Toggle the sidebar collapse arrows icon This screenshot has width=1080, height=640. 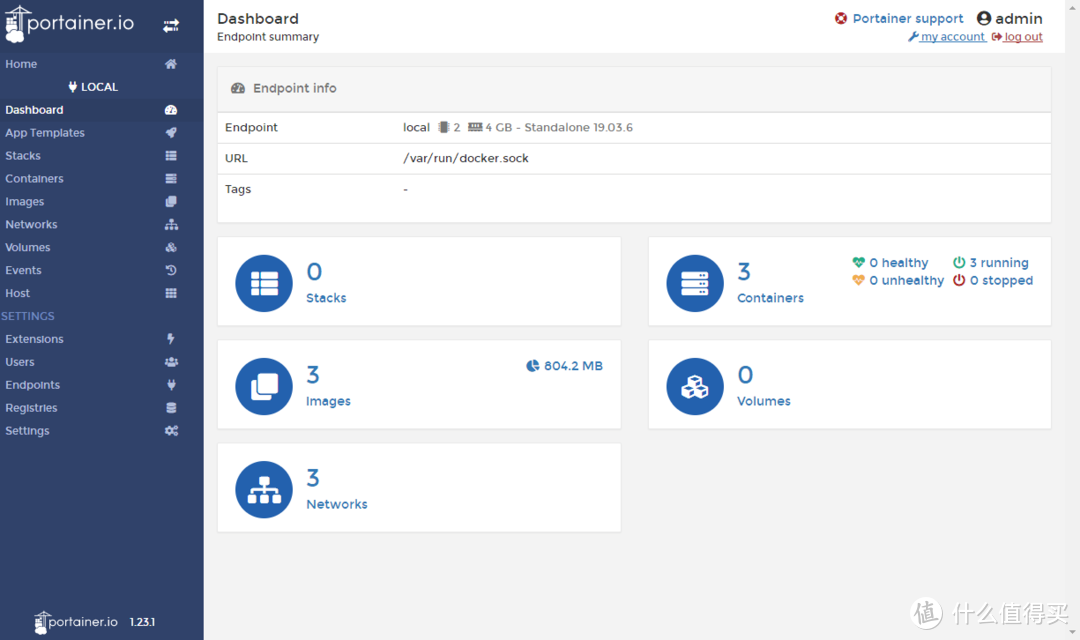click(x=171, y=25)
